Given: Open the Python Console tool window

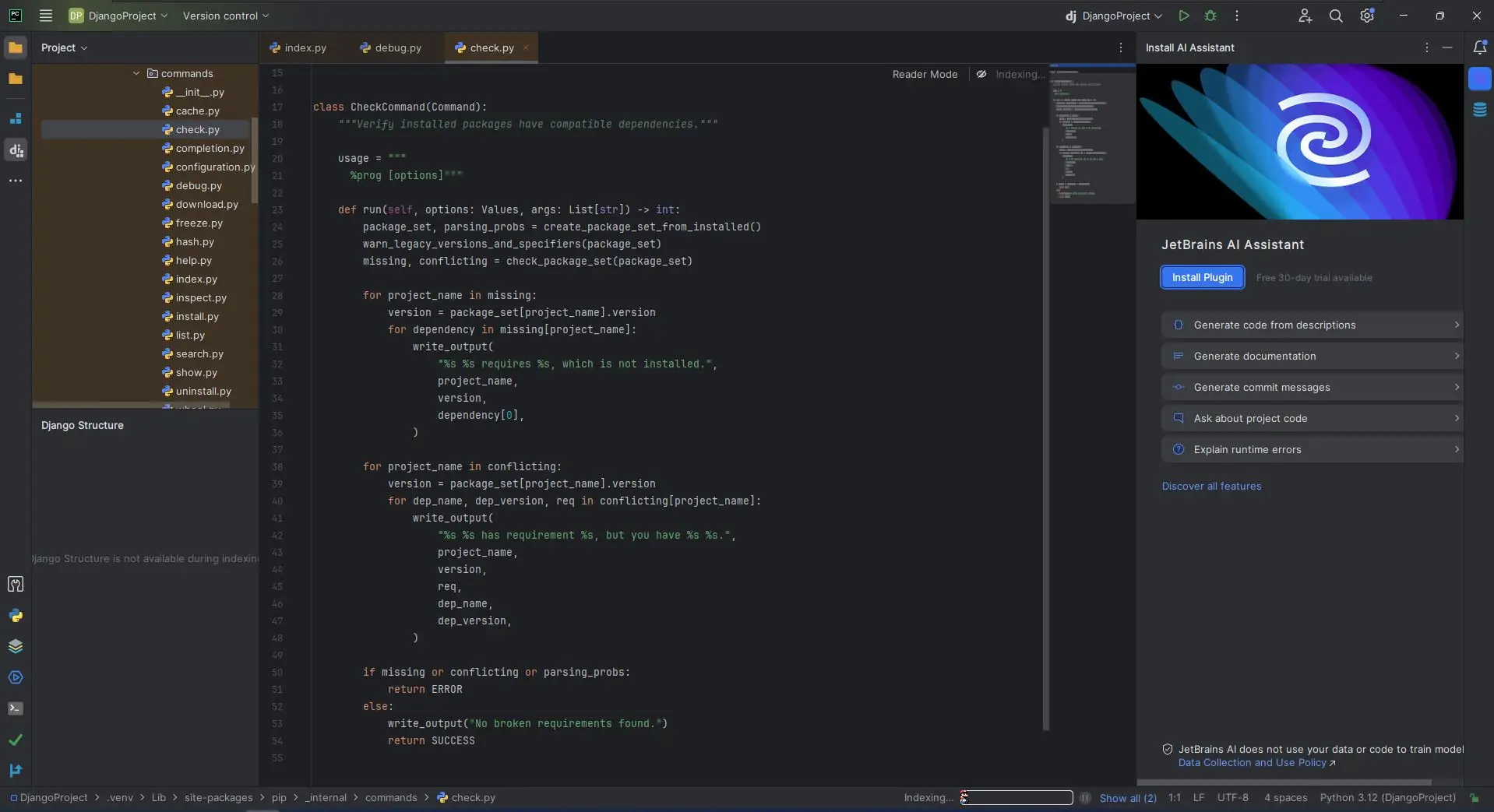Looking at the screenshot, I should pyautogui.click(x=16, y=616).
